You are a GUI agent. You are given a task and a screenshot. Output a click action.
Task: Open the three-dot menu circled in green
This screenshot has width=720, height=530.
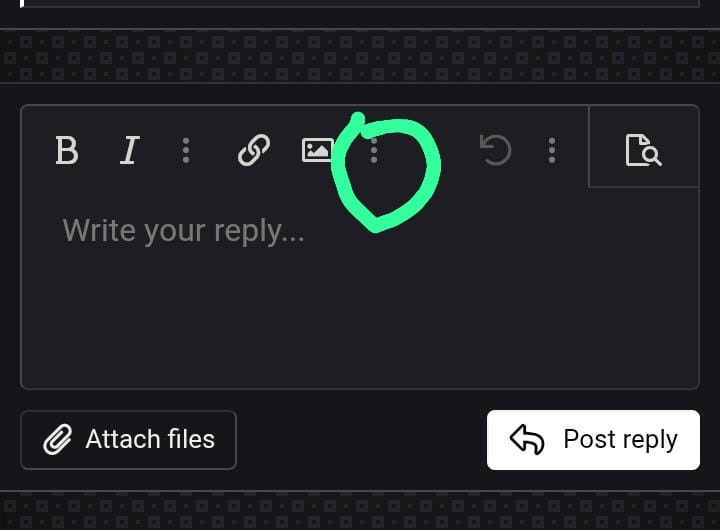click(374, 150)
